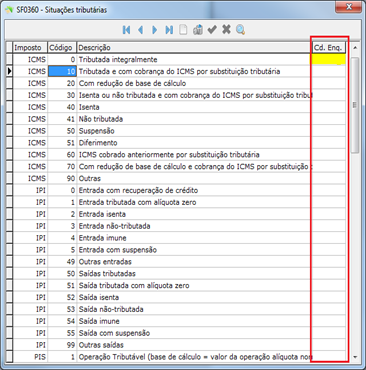The image size is (366, 370).
Task: Cancel changes with the X toolbar icon
Action: point(226,29)
